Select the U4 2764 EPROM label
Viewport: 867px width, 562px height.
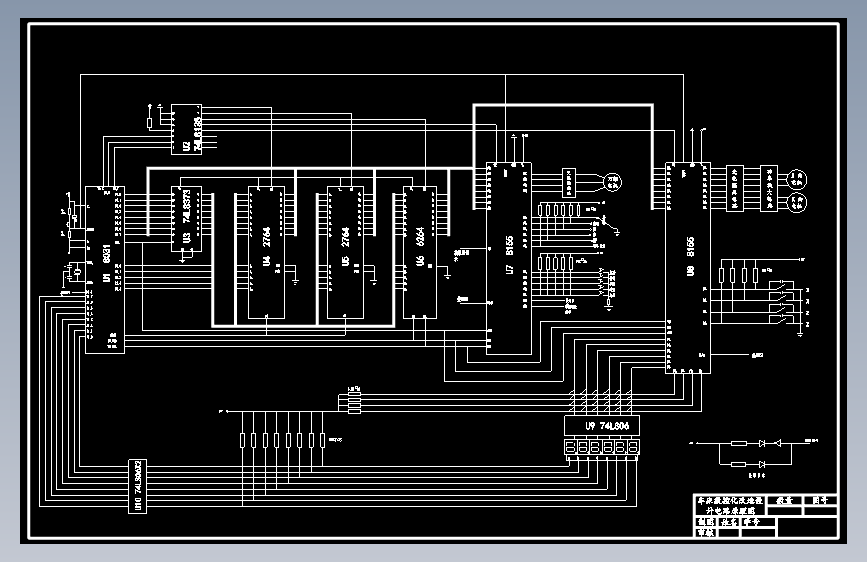click(x=266, y=246)
